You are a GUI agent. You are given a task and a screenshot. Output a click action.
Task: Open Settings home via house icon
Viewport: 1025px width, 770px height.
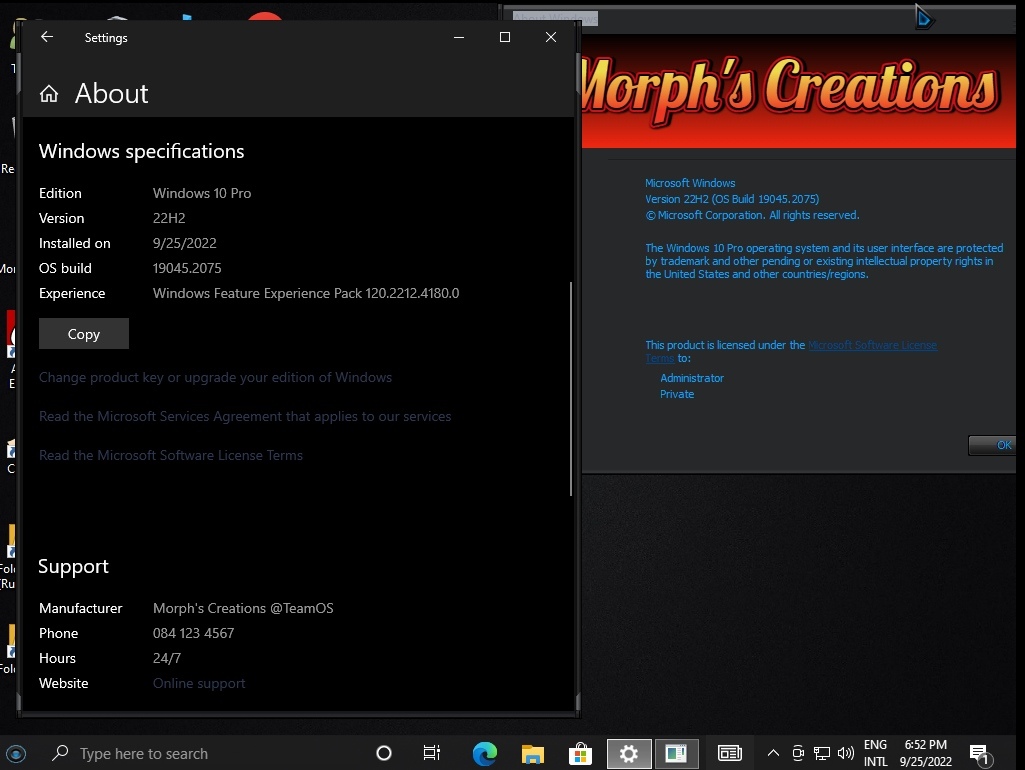[49, 94]
